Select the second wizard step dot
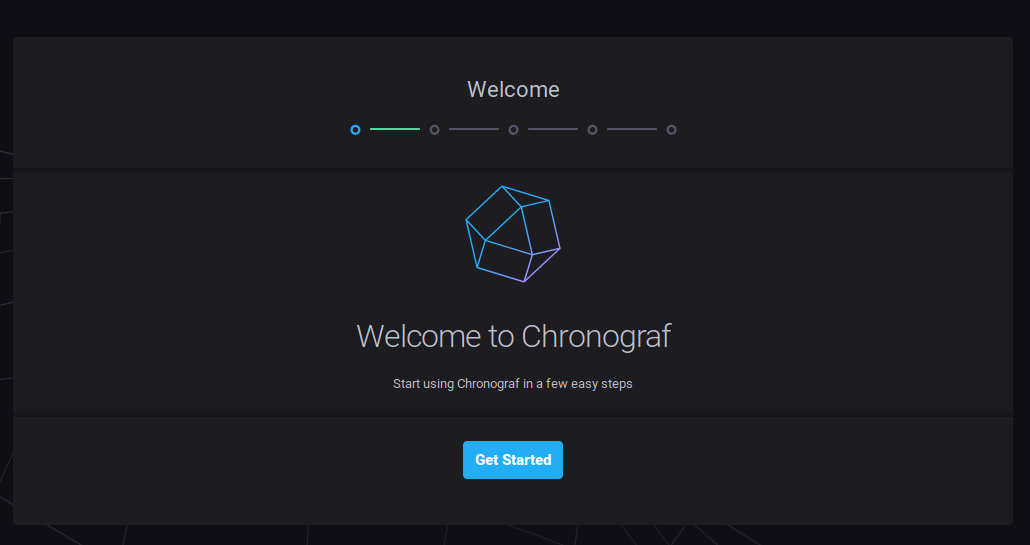Viewport: 1030px width, 545px height. [x=434, y=130]
